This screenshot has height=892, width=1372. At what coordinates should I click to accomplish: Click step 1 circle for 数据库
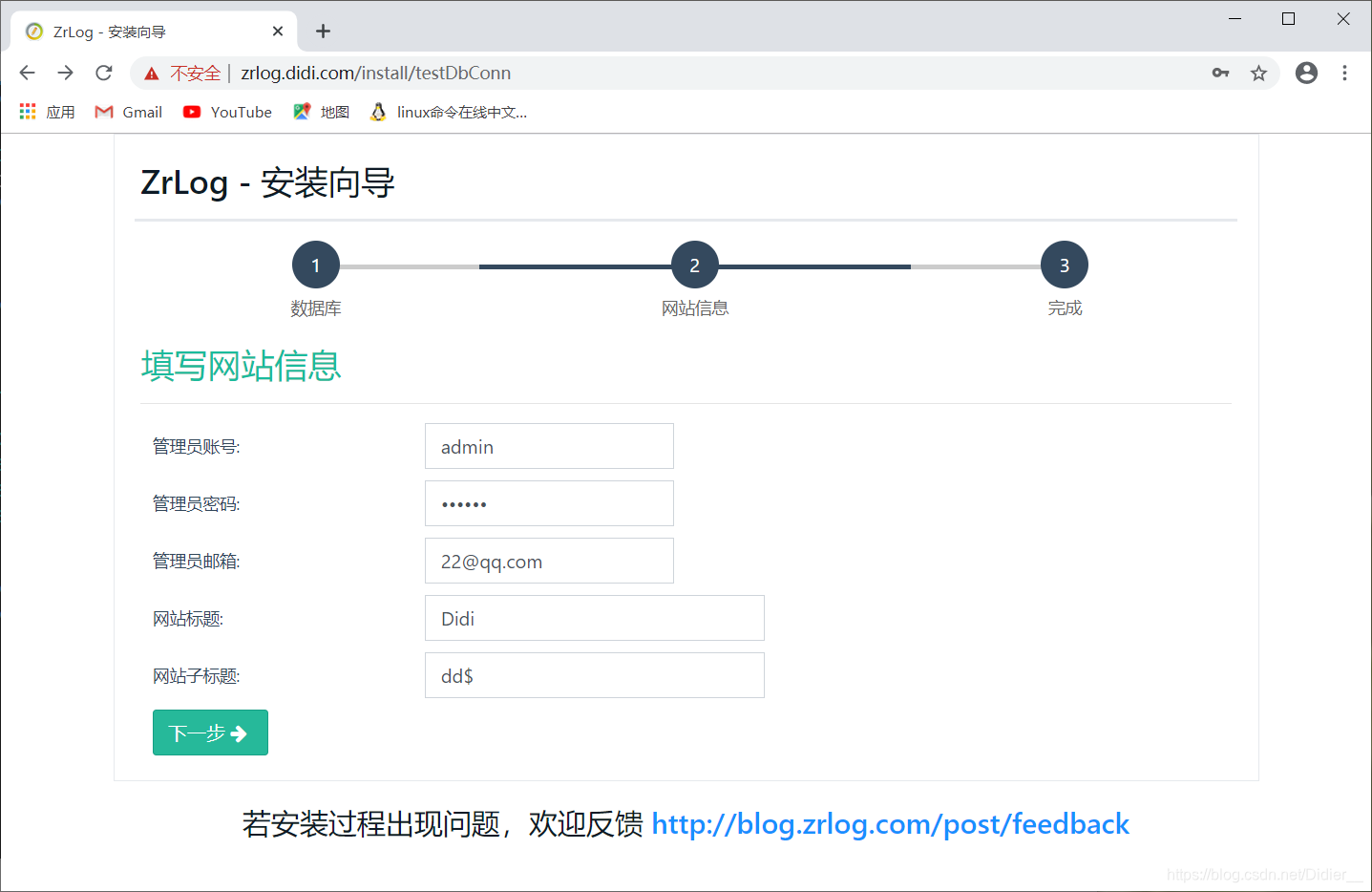coord(316,265)
